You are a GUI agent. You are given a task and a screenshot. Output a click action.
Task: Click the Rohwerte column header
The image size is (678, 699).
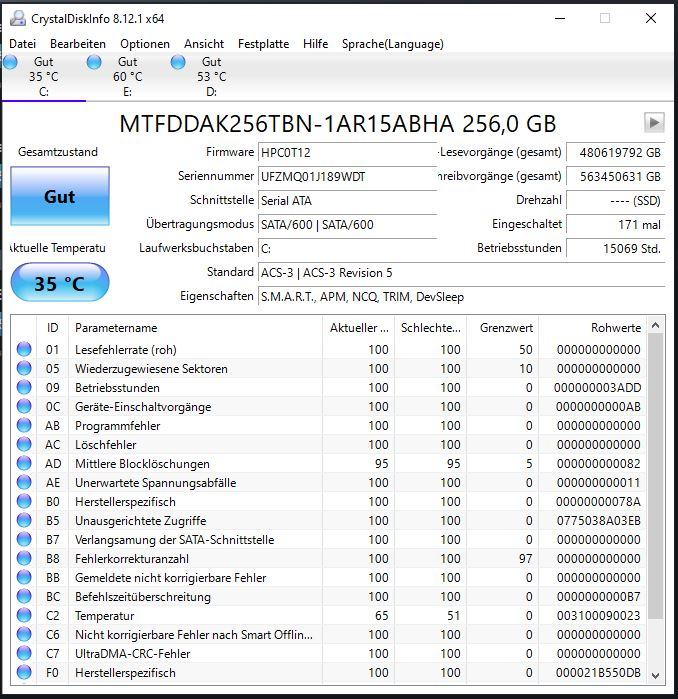[x=592, y=328]
